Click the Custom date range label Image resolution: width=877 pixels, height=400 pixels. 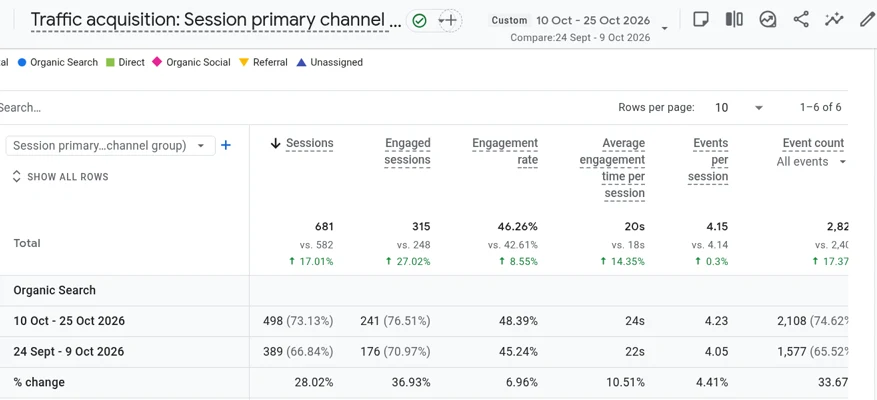pyautogui.click(x=509, y=20)
